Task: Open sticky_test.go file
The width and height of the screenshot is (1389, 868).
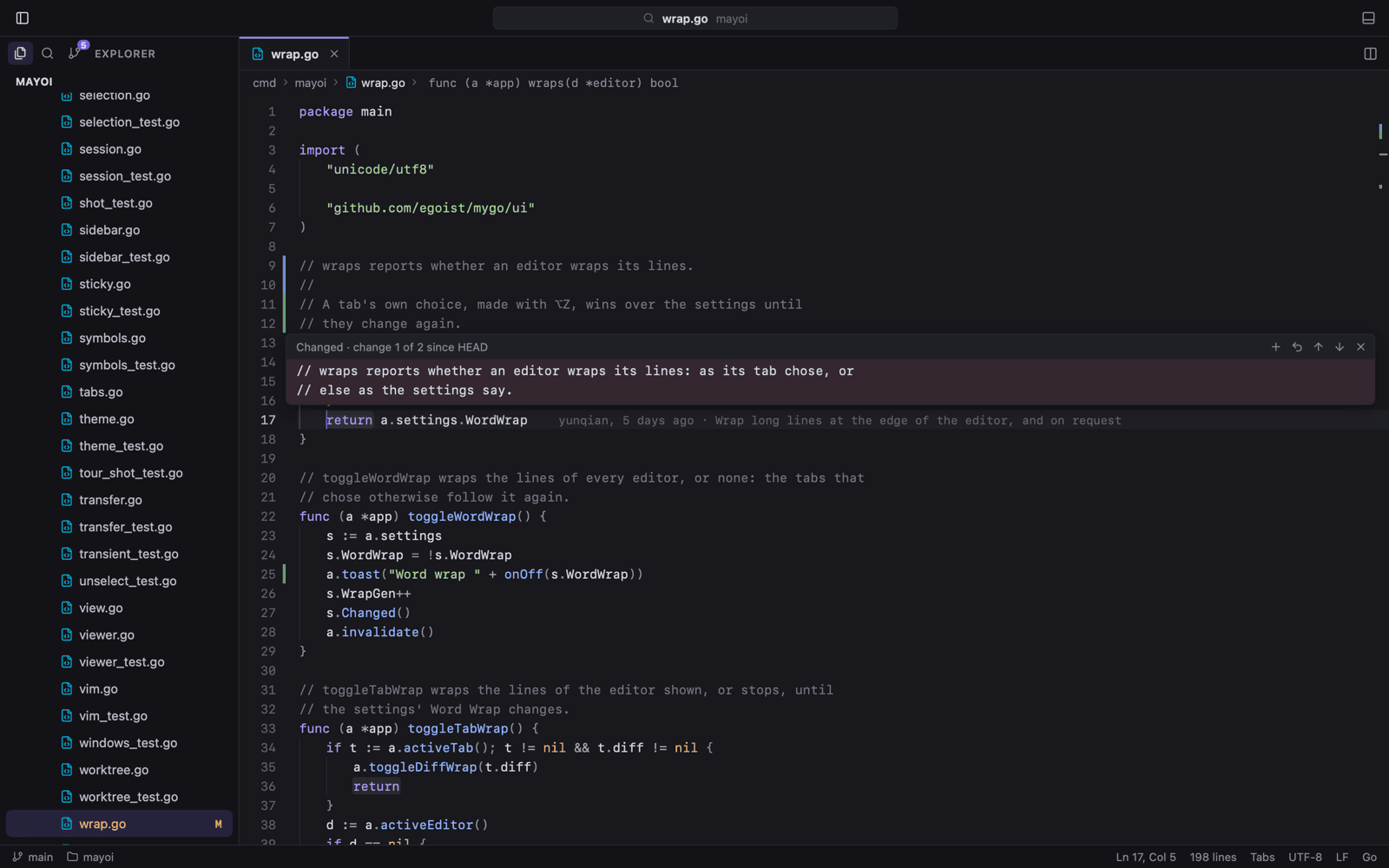Action: pyautogui.click(x=119, y=311)
